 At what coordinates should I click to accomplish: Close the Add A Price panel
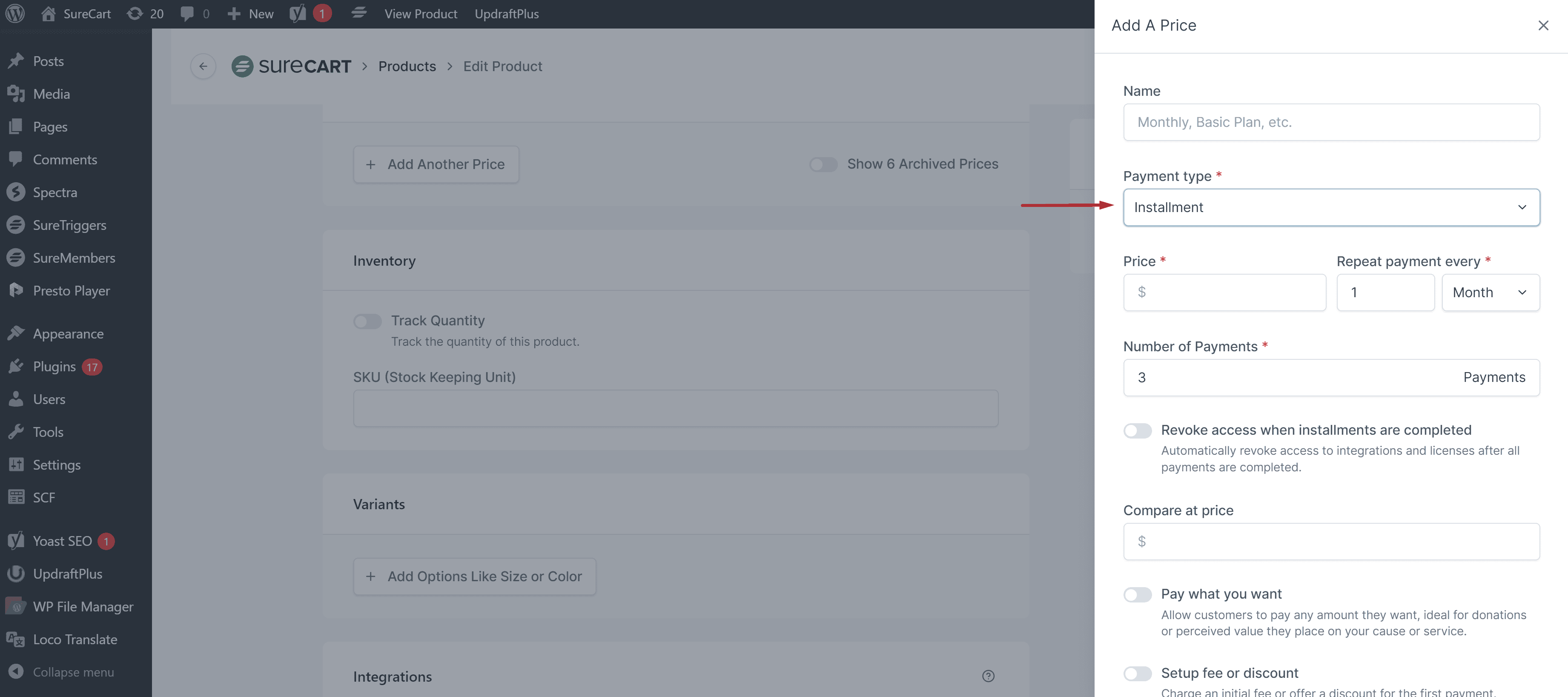pyautogui.click(x=1543, y=26)
